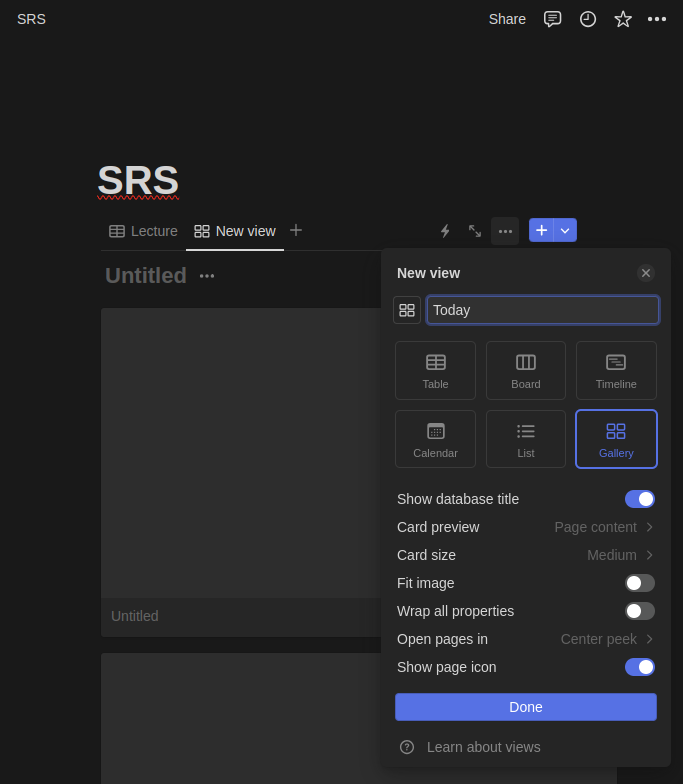
Task: Click the blue plus New button
Action: pos(542,230)
